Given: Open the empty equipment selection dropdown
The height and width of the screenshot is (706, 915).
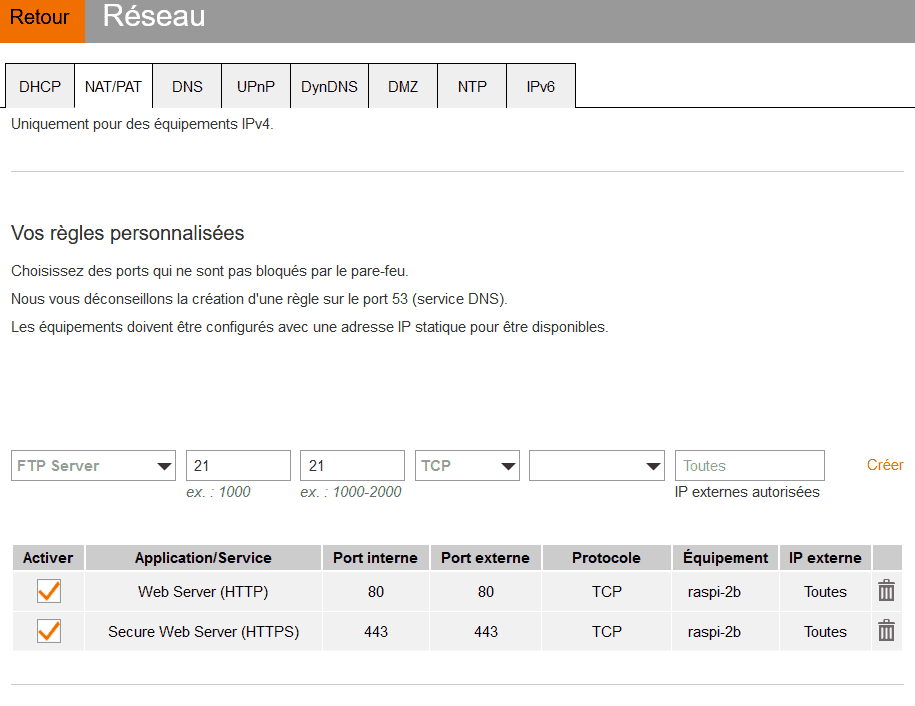Looking at the screenshot, I should point(597,466).
